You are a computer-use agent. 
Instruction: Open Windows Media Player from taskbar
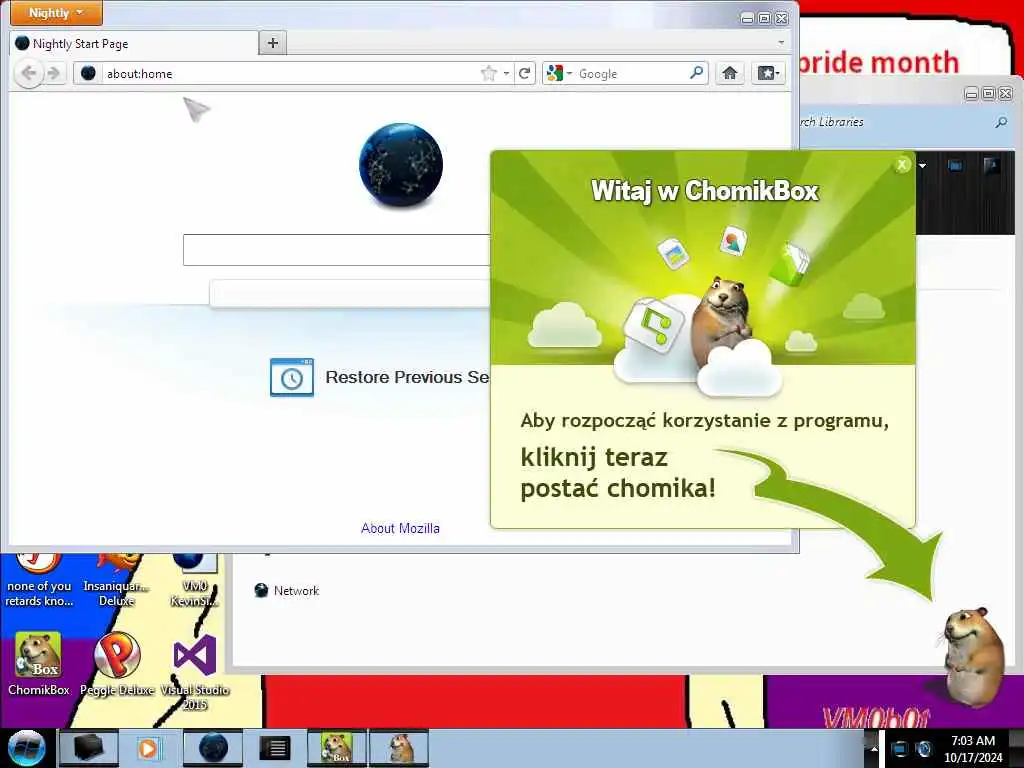pyautogui.click(x=149, y=748)
